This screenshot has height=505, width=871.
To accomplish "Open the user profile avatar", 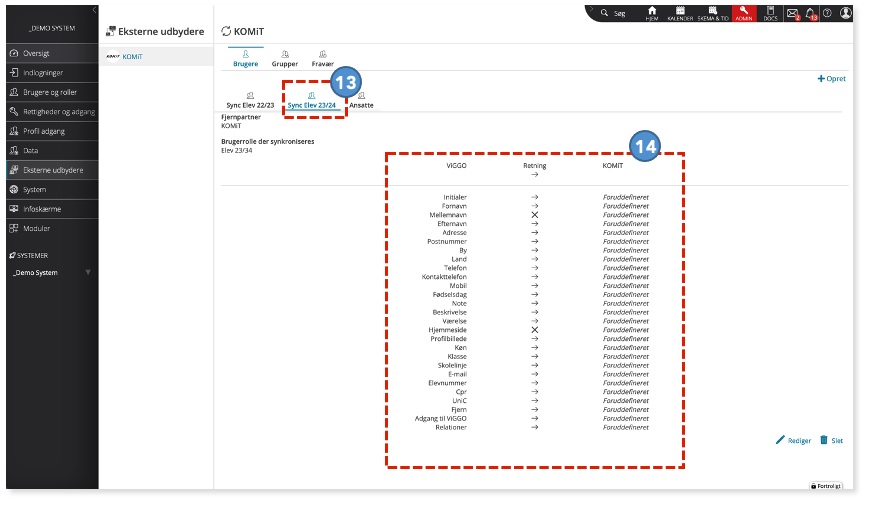I will click(845, 13).
